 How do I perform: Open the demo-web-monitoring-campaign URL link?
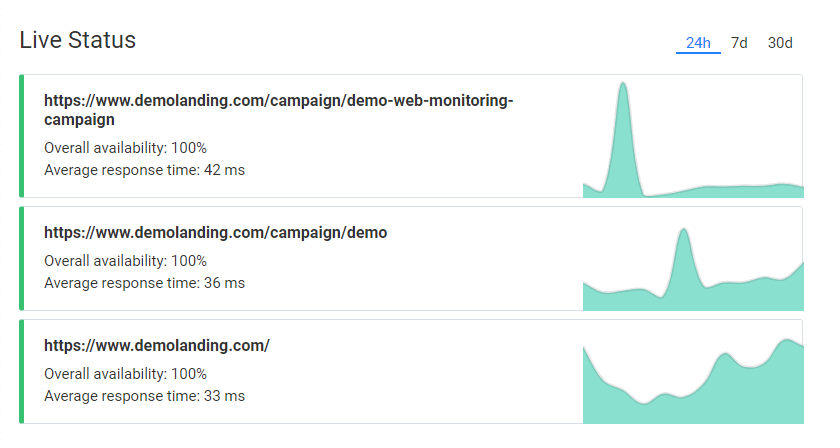coord(278,110)
